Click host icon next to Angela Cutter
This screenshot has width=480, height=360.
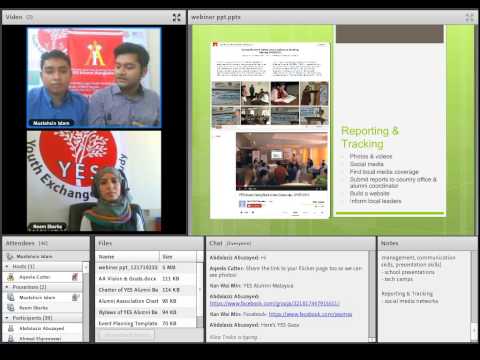pyautogui.click(x=11, y=277)
